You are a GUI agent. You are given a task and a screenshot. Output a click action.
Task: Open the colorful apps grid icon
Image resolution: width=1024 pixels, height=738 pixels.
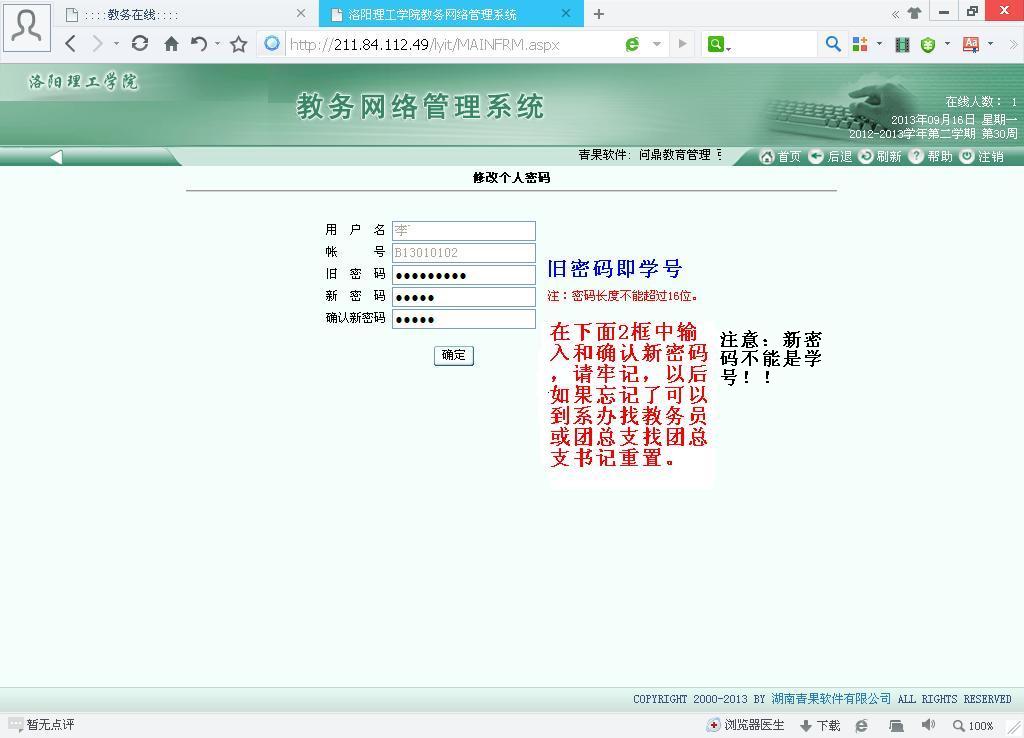[860, 44]
